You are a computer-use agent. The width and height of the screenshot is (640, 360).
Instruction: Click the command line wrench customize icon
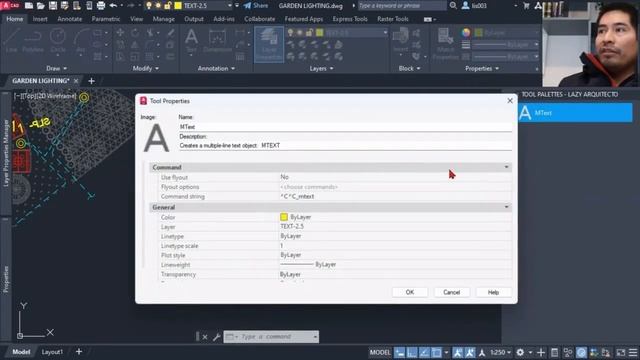tap(217, 337)
